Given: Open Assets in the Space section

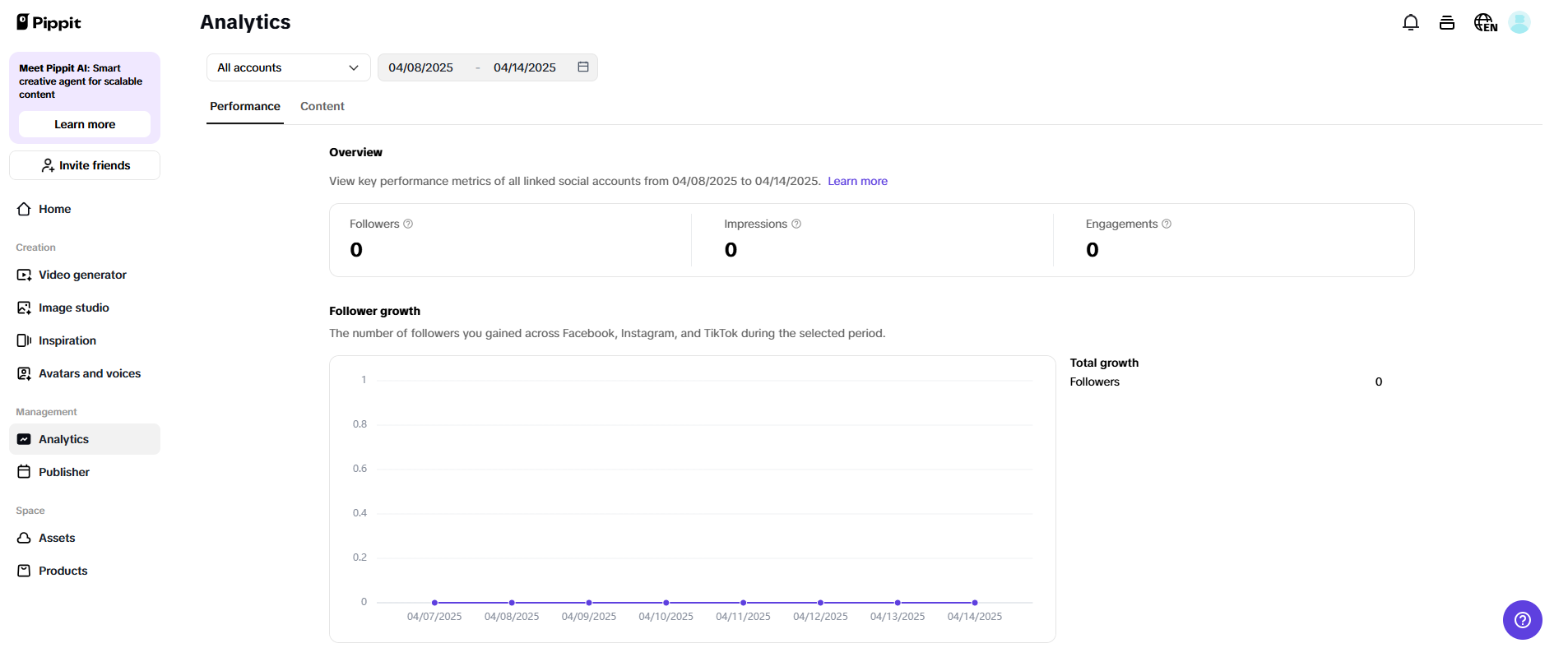Looking at the screenshot, I should (x=85, y=538).
